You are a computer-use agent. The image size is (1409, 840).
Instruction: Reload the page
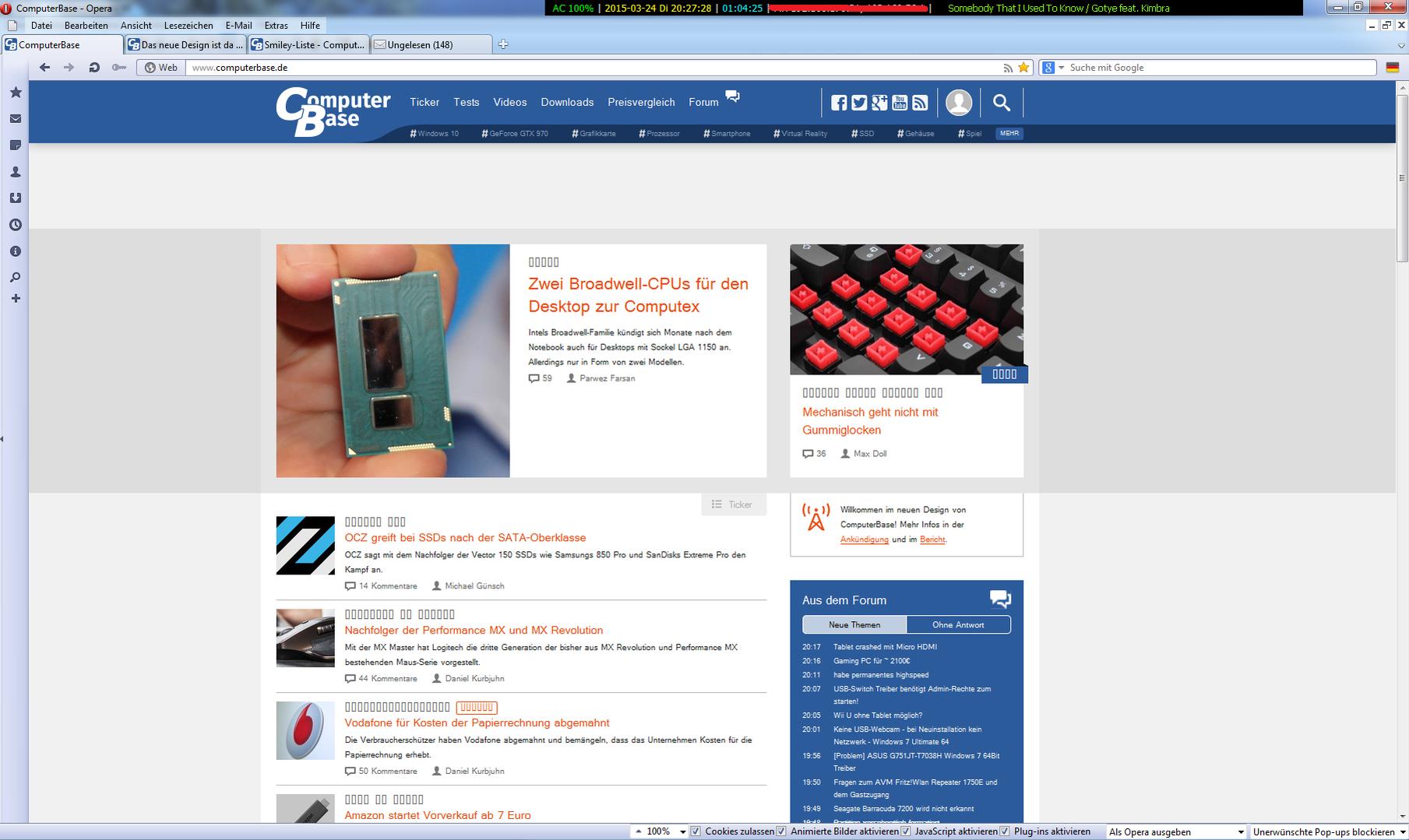[94, 68]
